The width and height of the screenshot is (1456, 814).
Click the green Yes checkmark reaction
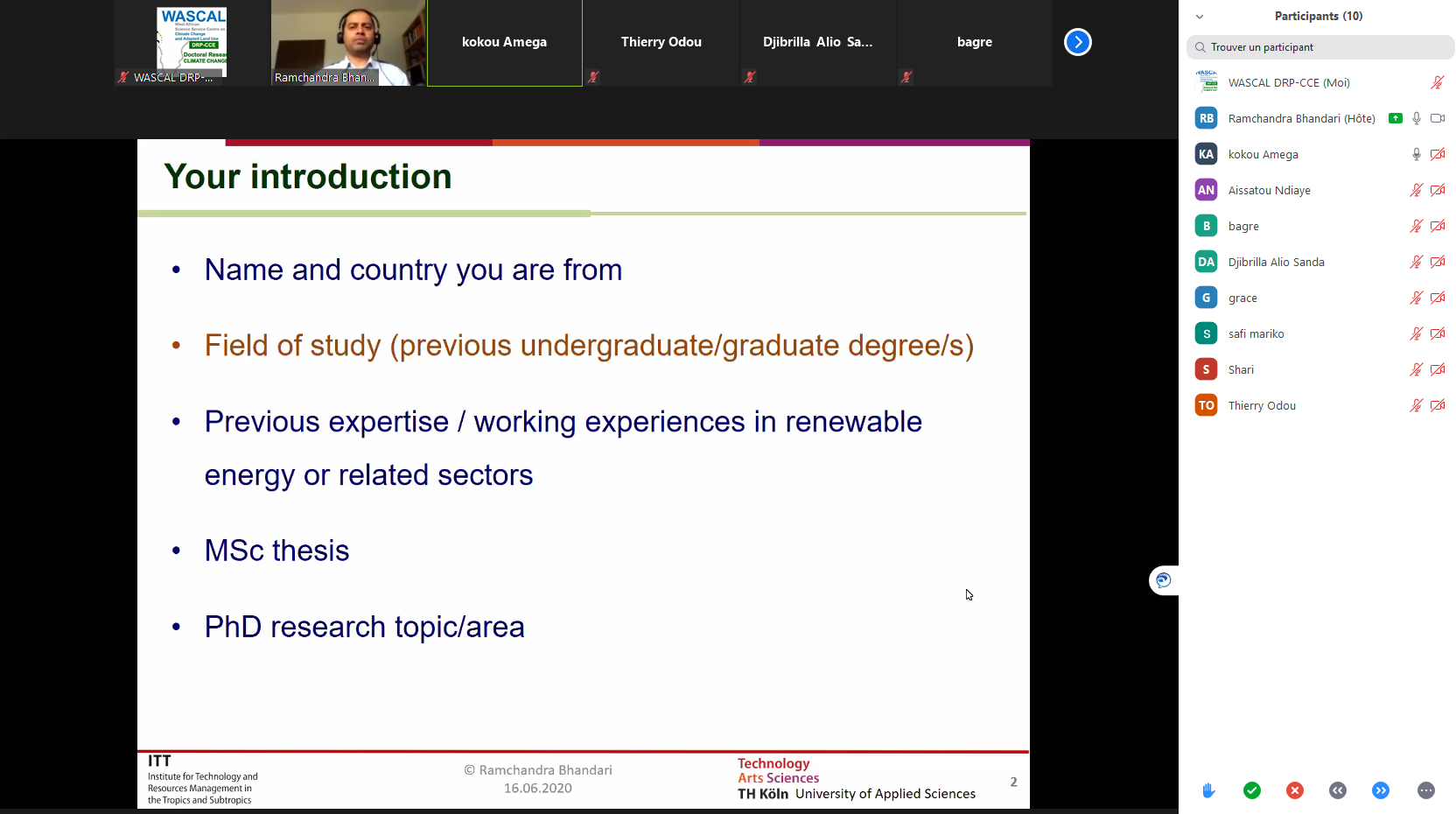point(1252,790)
